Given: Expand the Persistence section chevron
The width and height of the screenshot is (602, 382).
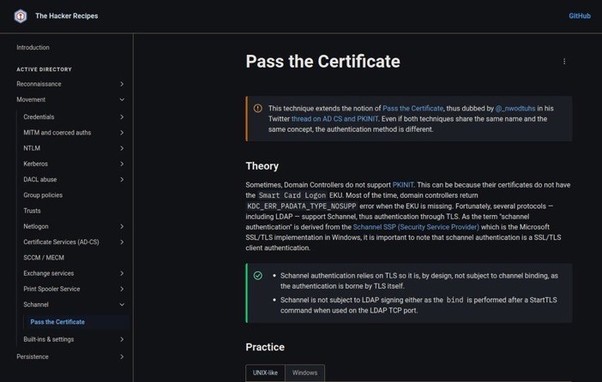Looking at the screenshot, I should pyautogui.click(x=122, y=357).
